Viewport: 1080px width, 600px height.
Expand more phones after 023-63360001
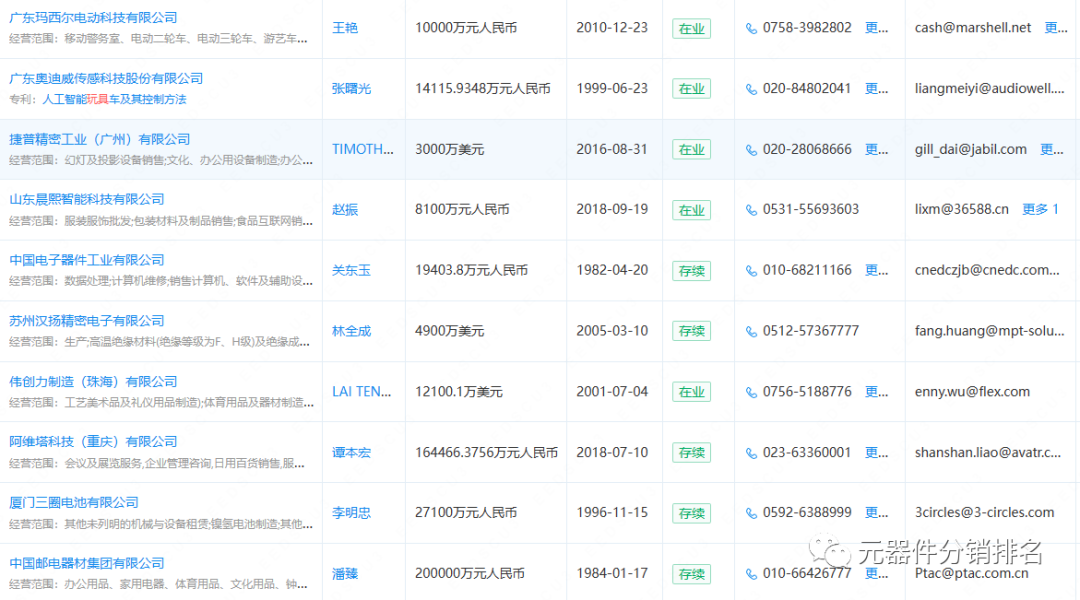[876, 452]
